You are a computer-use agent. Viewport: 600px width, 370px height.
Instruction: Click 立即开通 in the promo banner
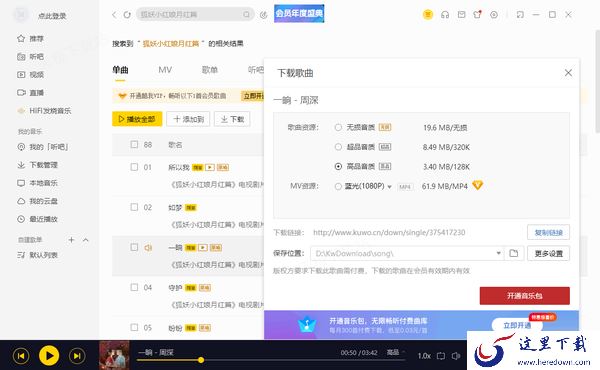pyautogui.click(x=517, y=325)
